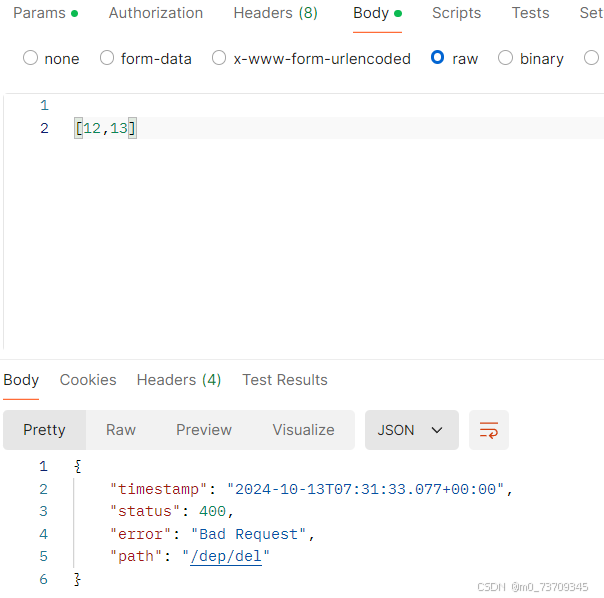This screenshot has width=604, height=598.
Task: Follow the /dep/del path link
Action: tap(226, 556)
